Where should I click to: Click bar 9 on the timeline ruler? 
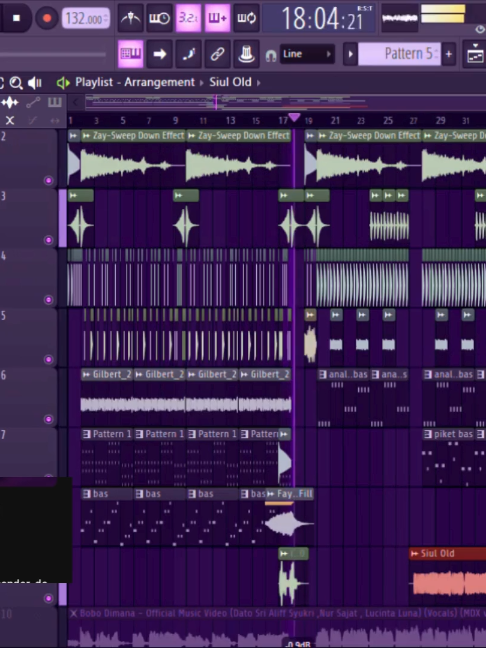click(x=176, y=120)
